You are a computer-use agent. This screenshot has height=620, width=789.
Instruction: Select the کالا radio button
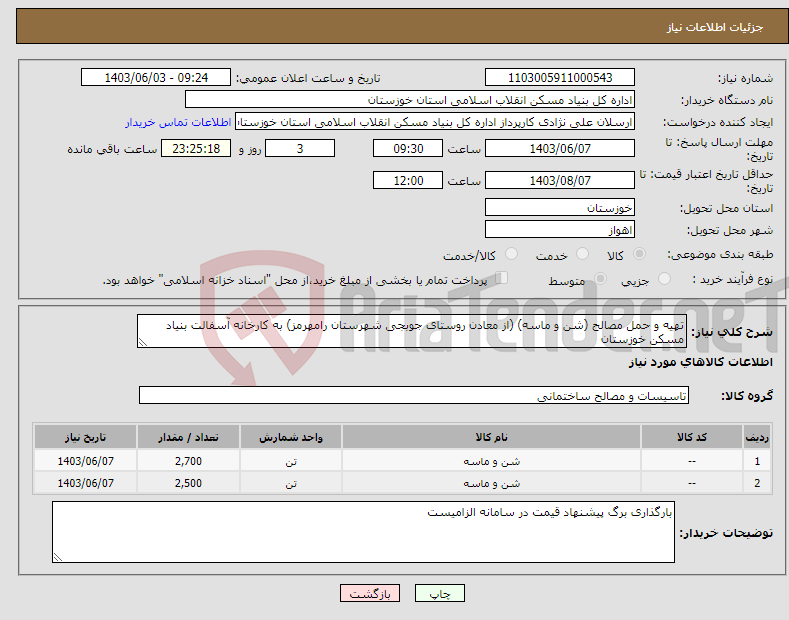639,254
